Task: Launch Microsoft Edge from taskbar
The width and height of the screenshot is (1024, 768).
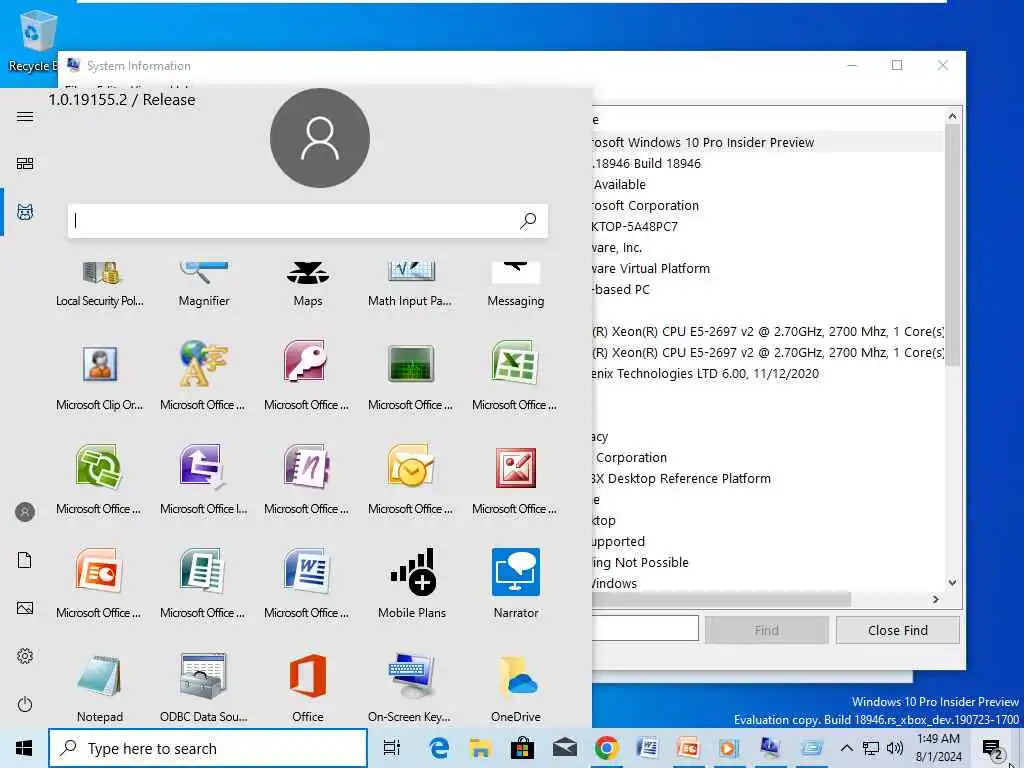Action: tap(438, 748)
